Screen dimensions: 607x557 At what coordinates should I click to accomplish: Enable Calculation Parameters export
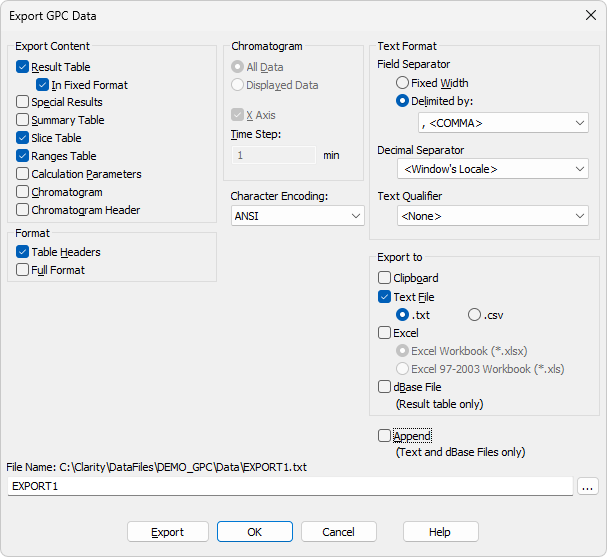(x=22, y=174)
